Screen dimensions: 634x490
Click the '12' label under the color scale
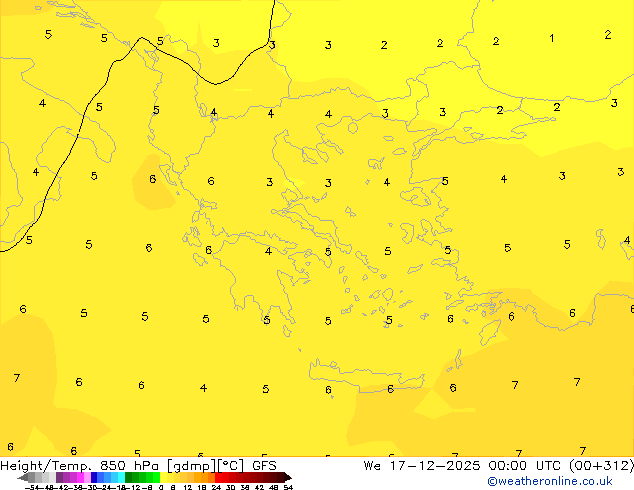pyautogui.click(x=187, y=487)
